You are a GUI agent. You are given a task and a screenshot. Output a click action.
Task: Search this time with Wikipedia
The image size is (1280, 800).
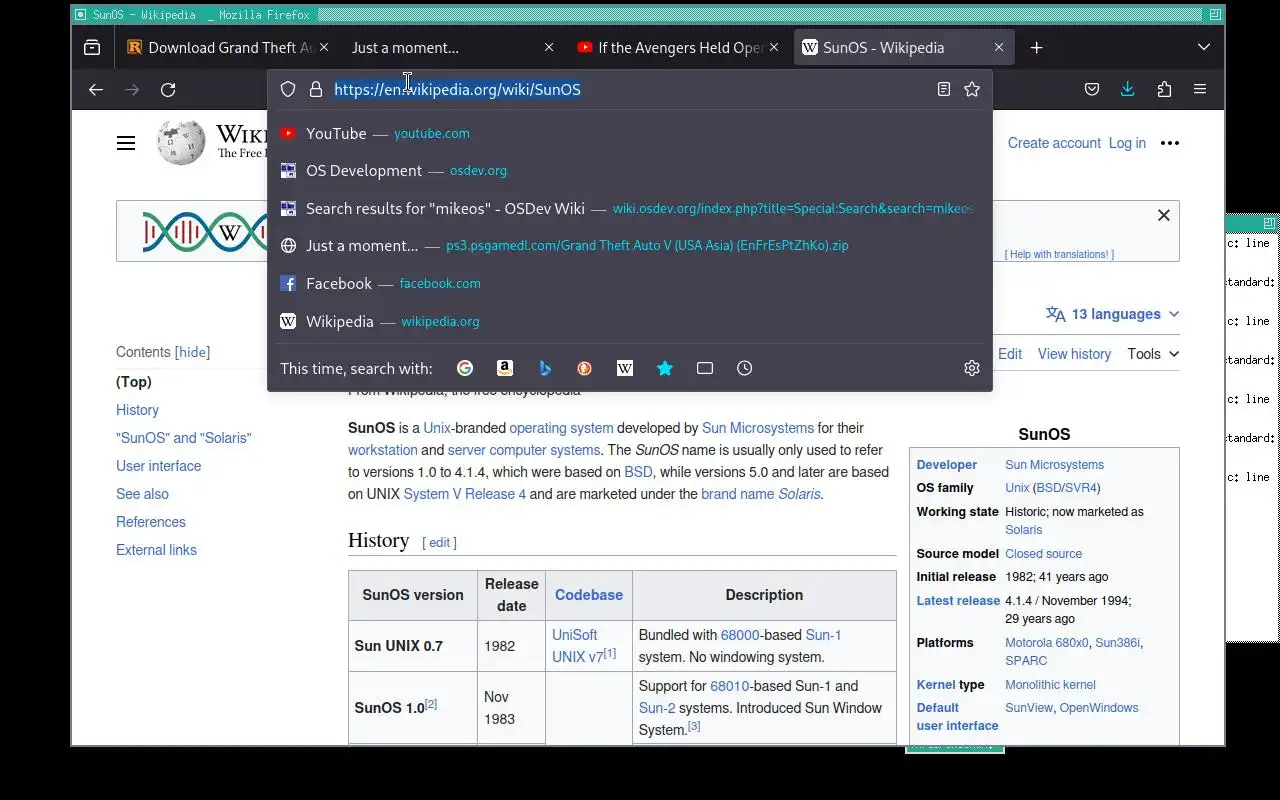[625, 368]
